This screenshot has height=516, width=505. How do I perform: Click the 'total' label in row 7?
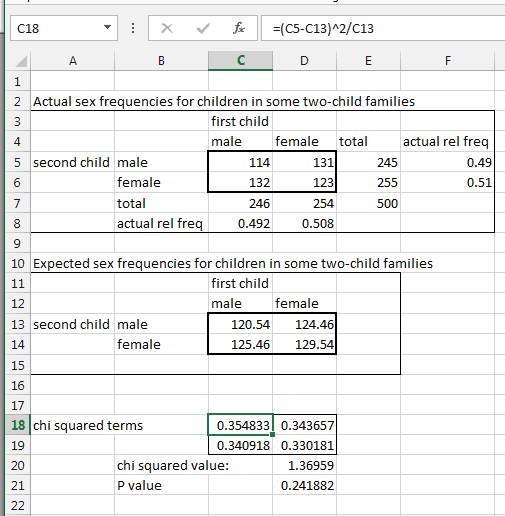pyautogui.click(x=131, y=203)
